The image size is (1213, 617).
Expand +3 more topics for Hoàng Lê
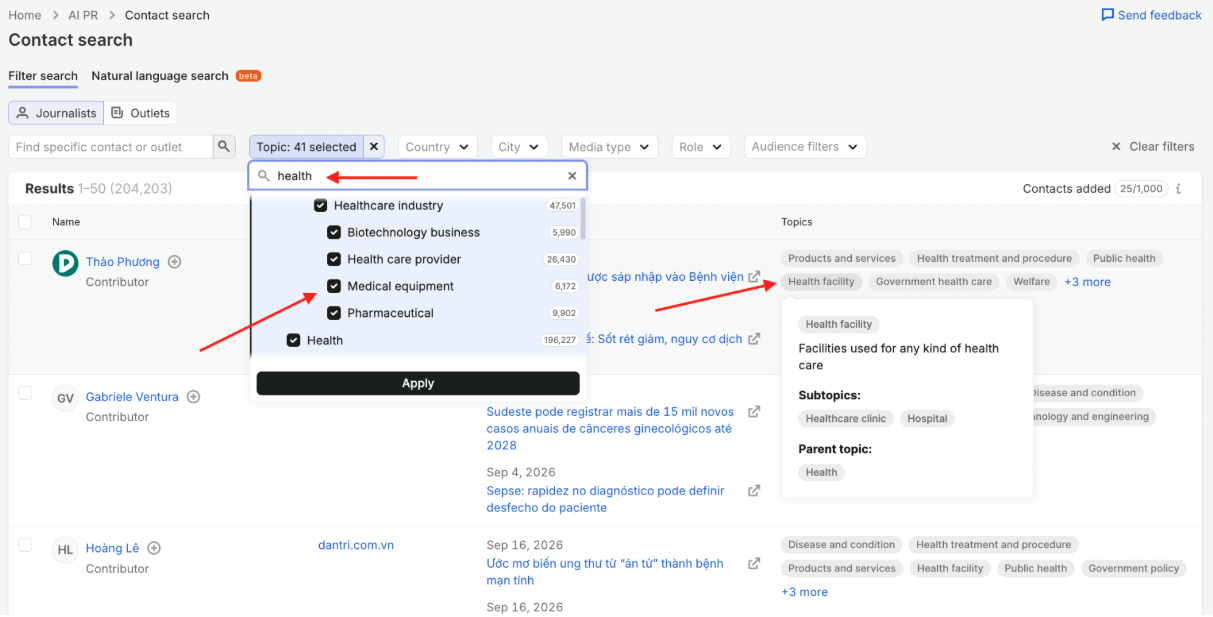click(804, 592)
